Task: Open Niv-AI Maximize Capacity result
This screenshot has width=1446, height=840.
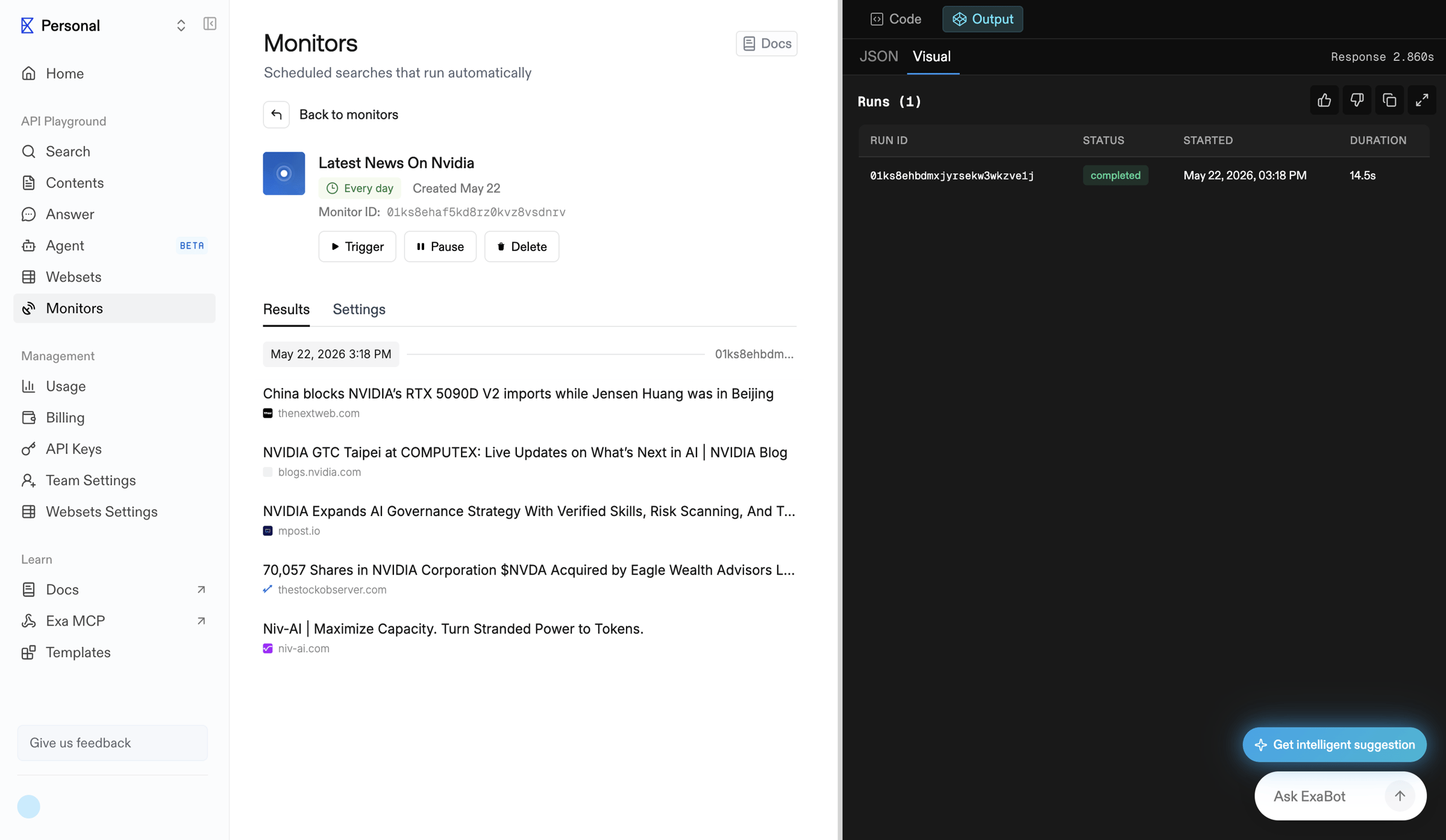Action: click(x=453, y=629)
